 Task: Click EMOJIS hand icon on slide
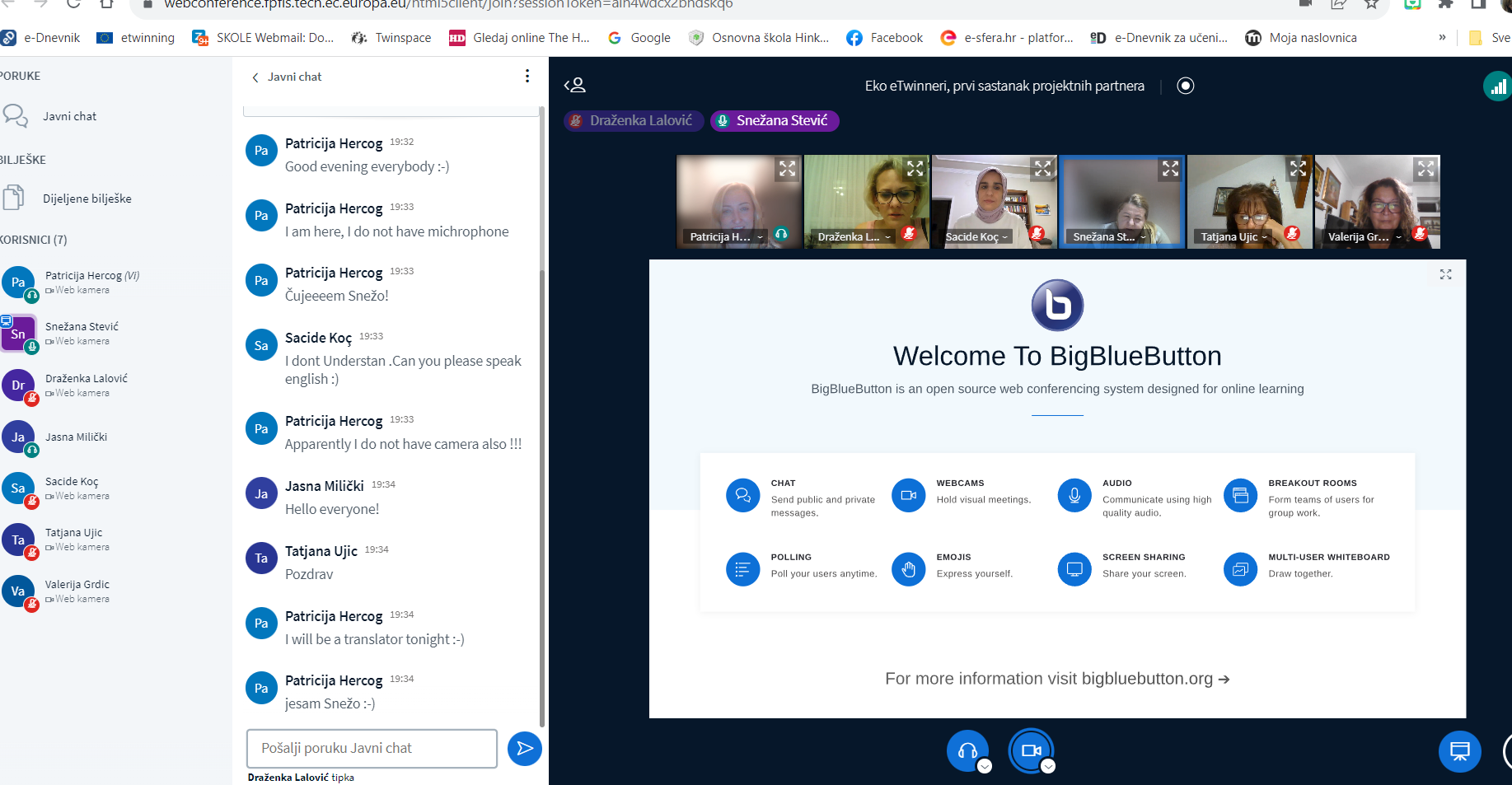[x=908, y=569]
